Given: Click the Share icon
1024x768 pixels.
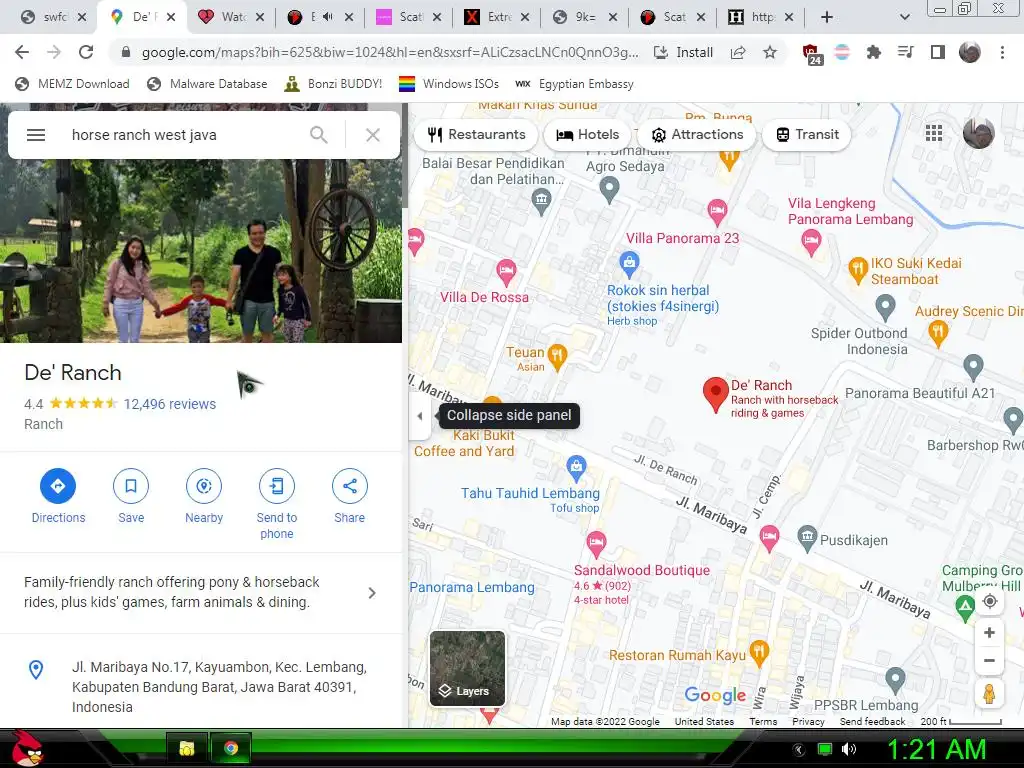Looking at the screenshot, I should click(x=349, y=486).
